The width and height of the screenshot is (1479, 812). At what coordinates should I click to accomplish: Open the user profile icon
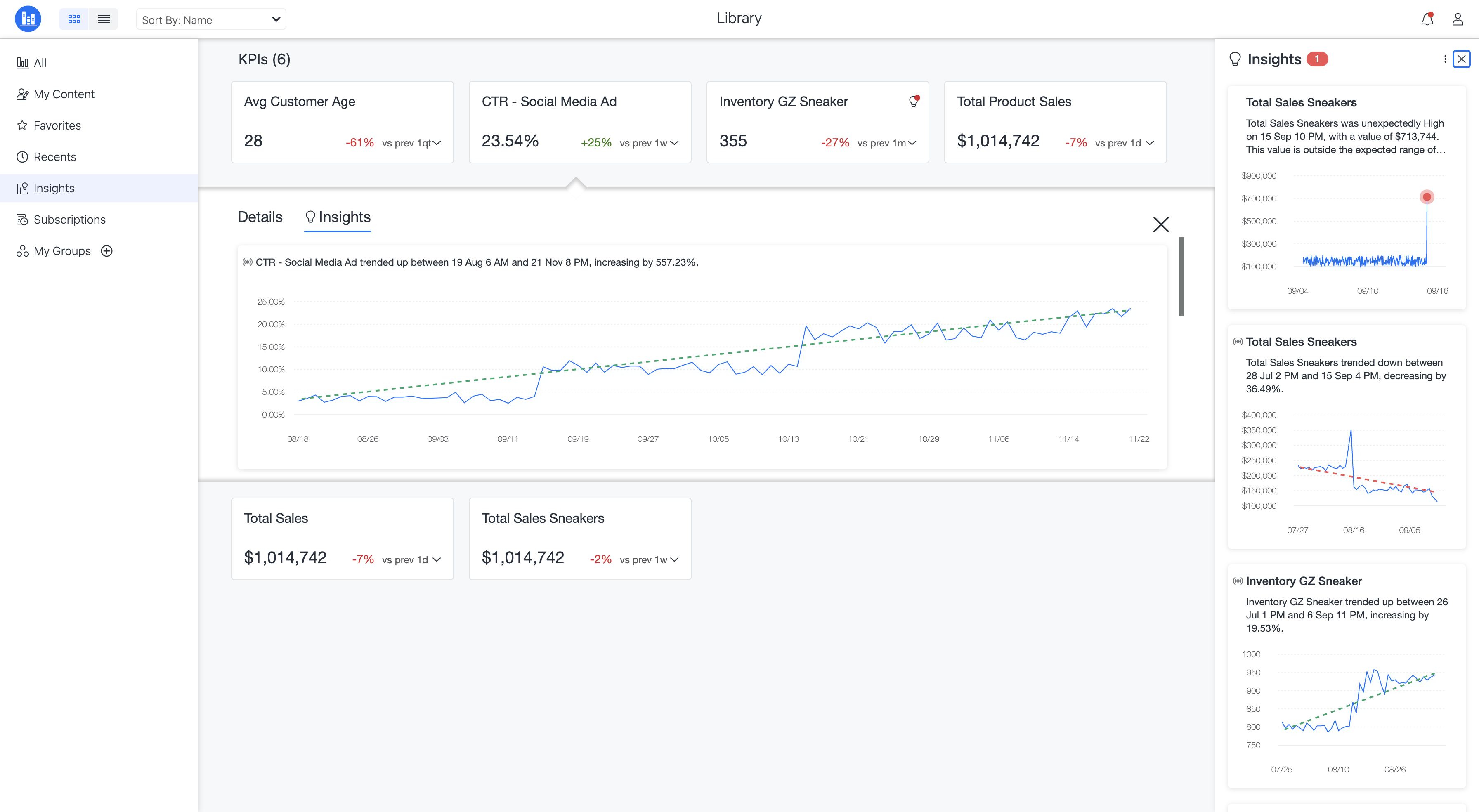click(x=1457, y=19)
